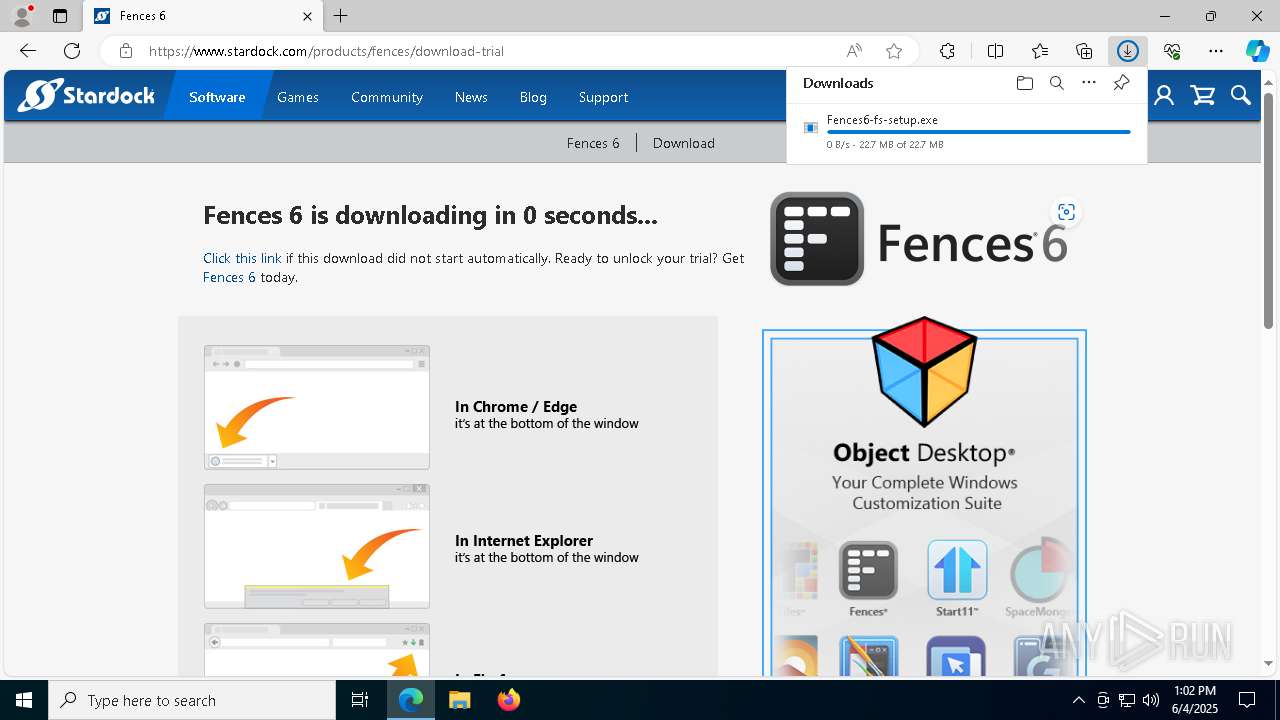Add this page to favorites star

pyautogui.click(x=894, y=51)
